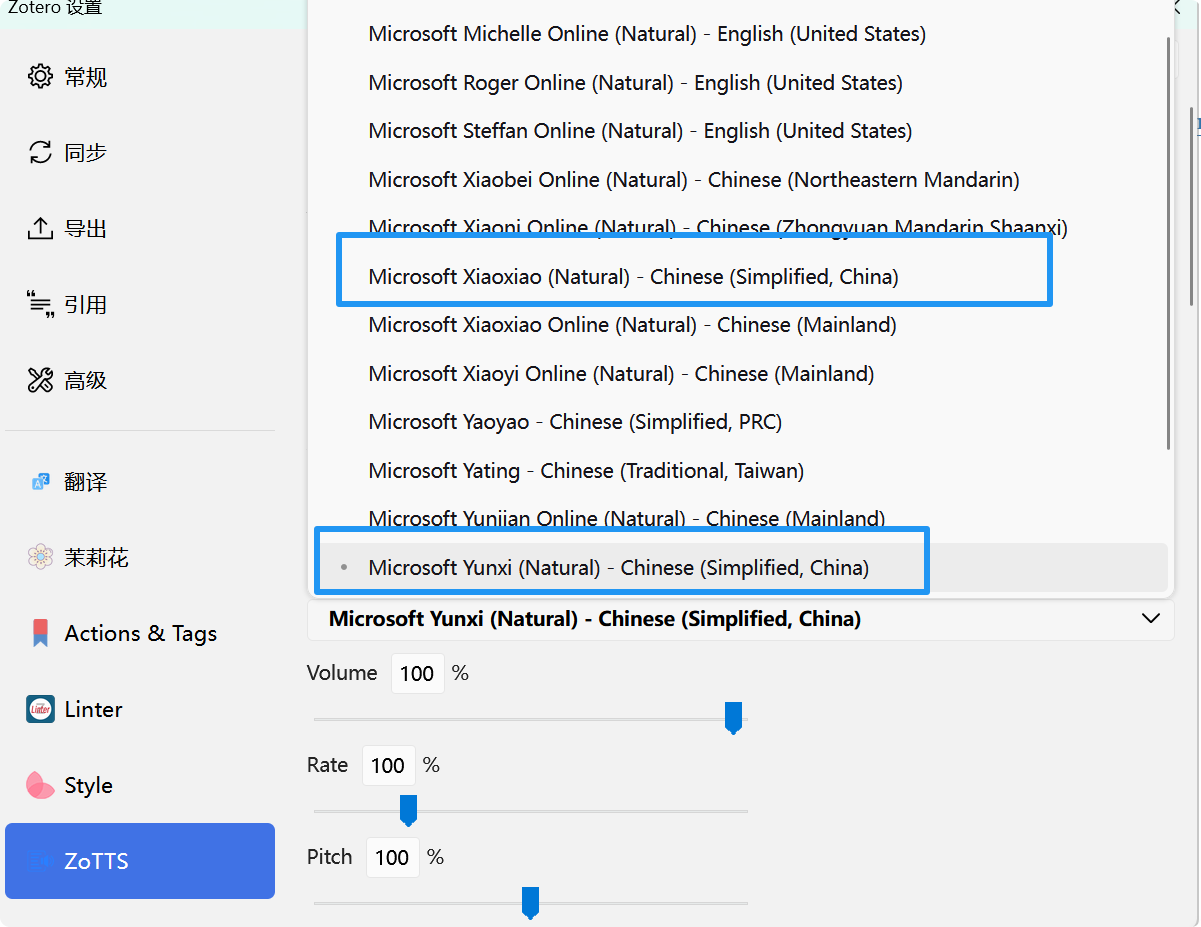
Task: Click the Style plugin icon
Action: click(x=40, y=785)
